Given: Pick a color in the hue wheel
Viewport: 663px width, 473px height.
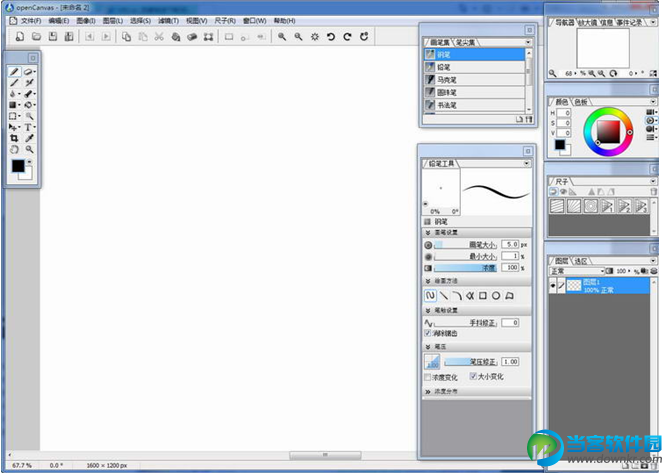Looking at the screenshot, I should pyautogui.click(x=608, y=131).
